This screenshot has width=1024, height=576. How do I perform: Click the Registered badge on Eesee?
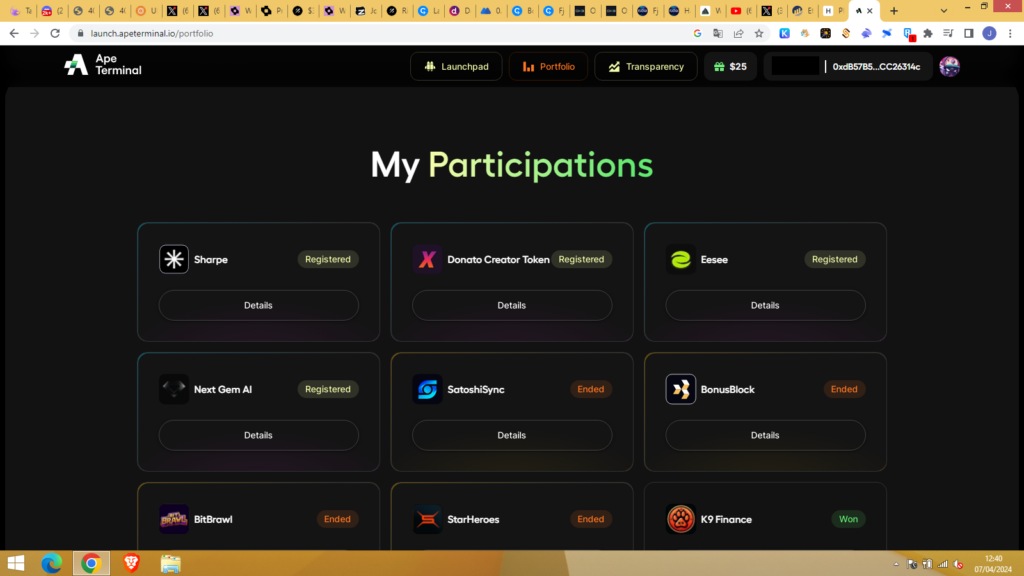[x=835, y=259]
